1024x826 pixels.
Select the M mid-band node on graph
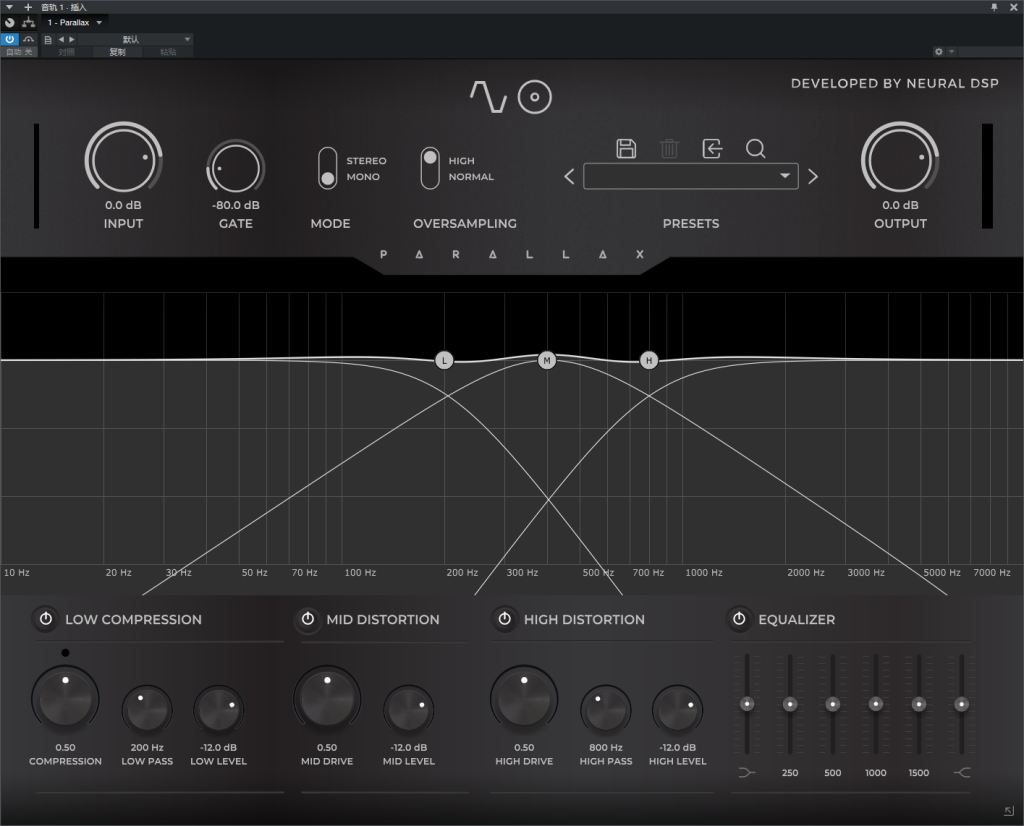(547, 360)
